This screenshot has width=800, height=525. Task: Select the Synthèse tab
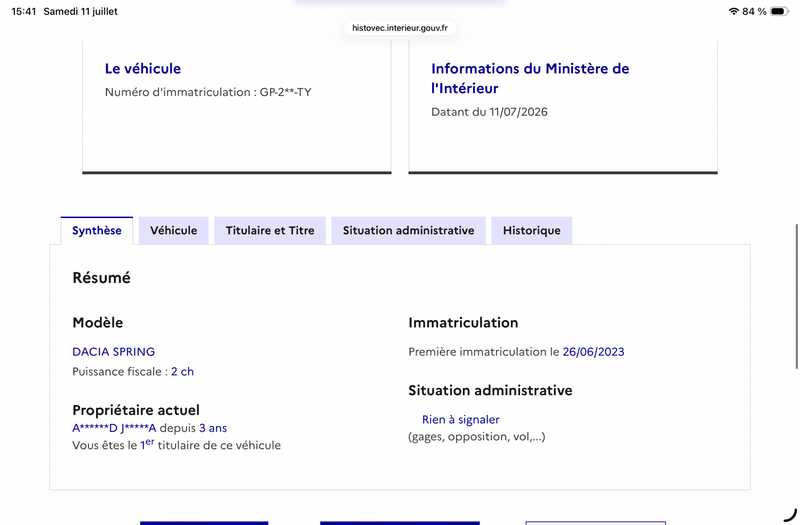coord(97,231)
